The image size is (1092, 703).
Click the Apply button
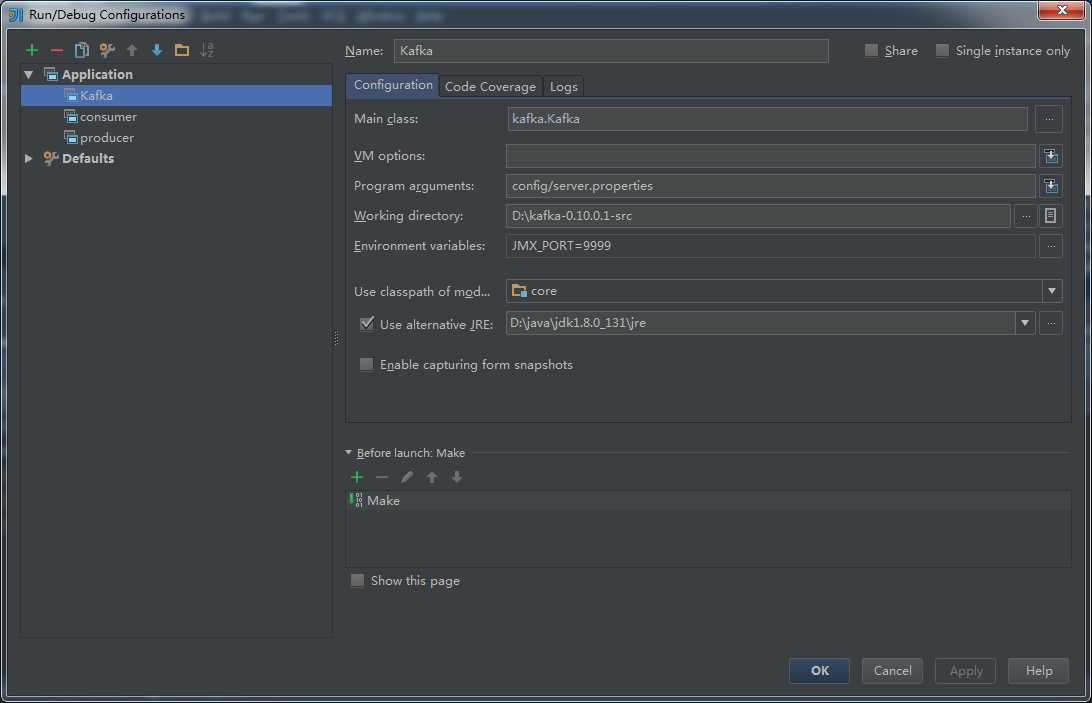(965, 670)
